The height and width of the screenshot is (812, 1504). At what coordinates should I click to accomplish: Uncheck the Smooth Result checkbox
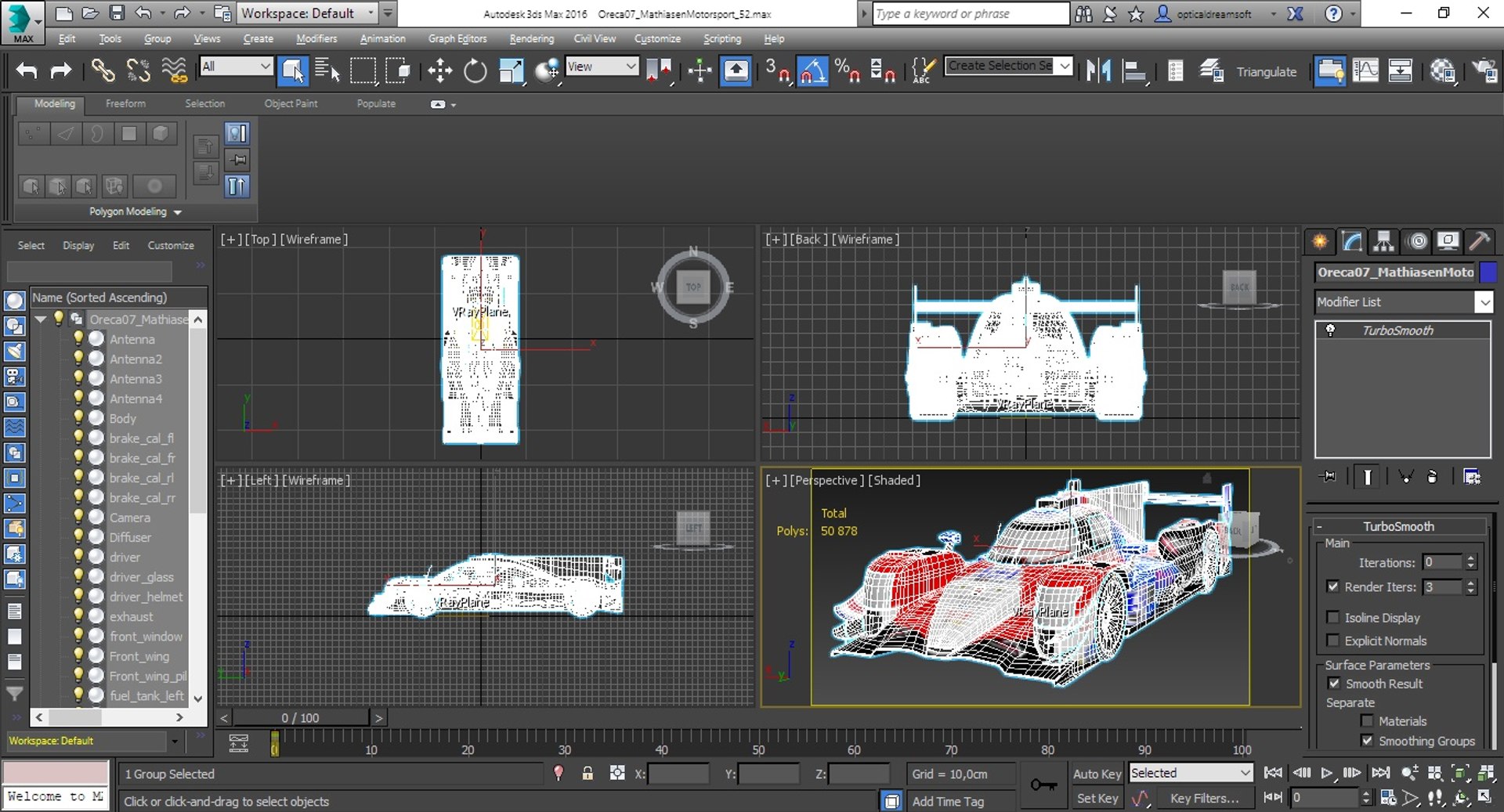tap(1334, 684)
